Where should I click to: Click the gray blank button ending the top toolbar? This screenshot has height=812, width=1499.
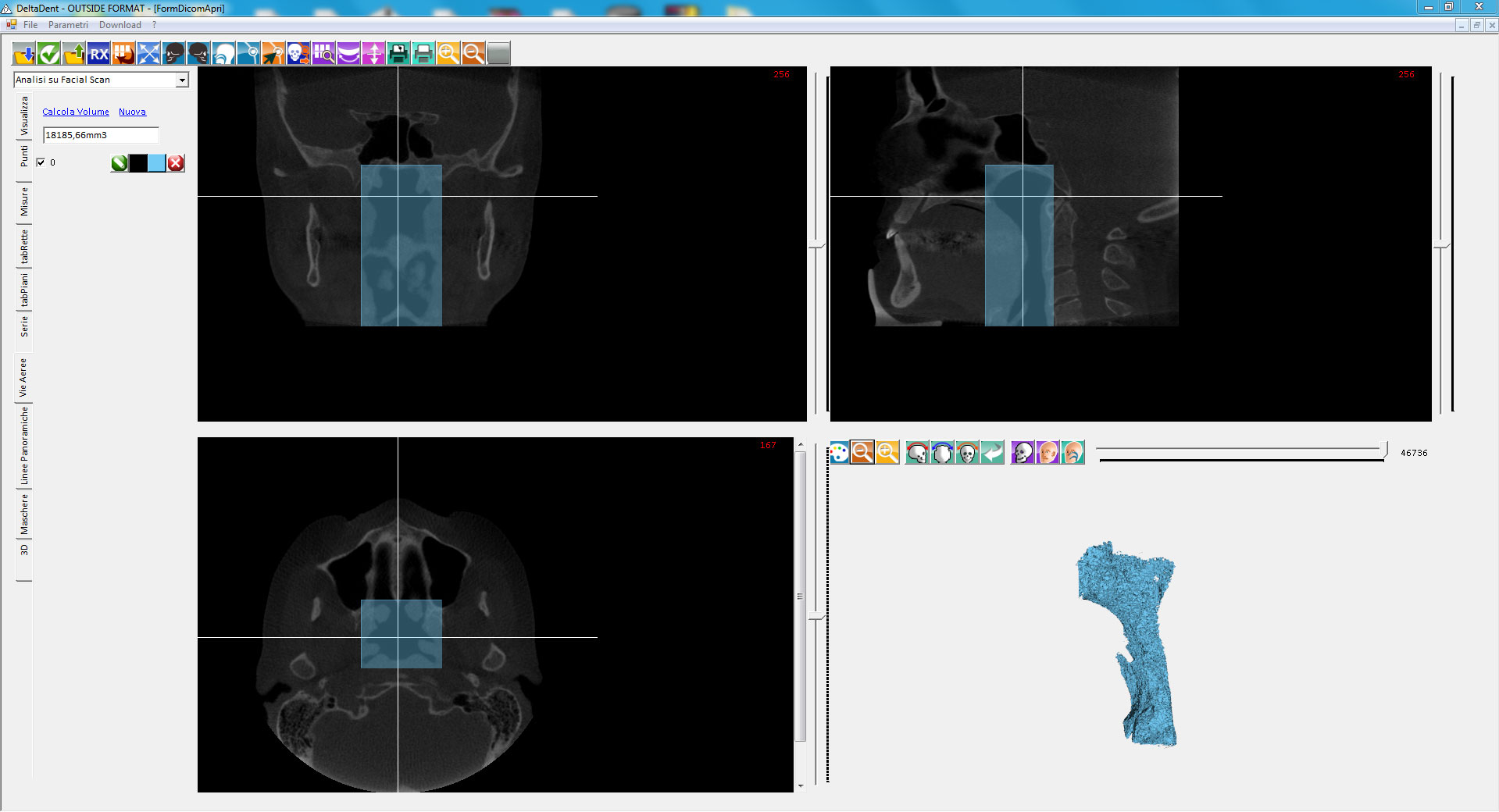coord(499,54)
